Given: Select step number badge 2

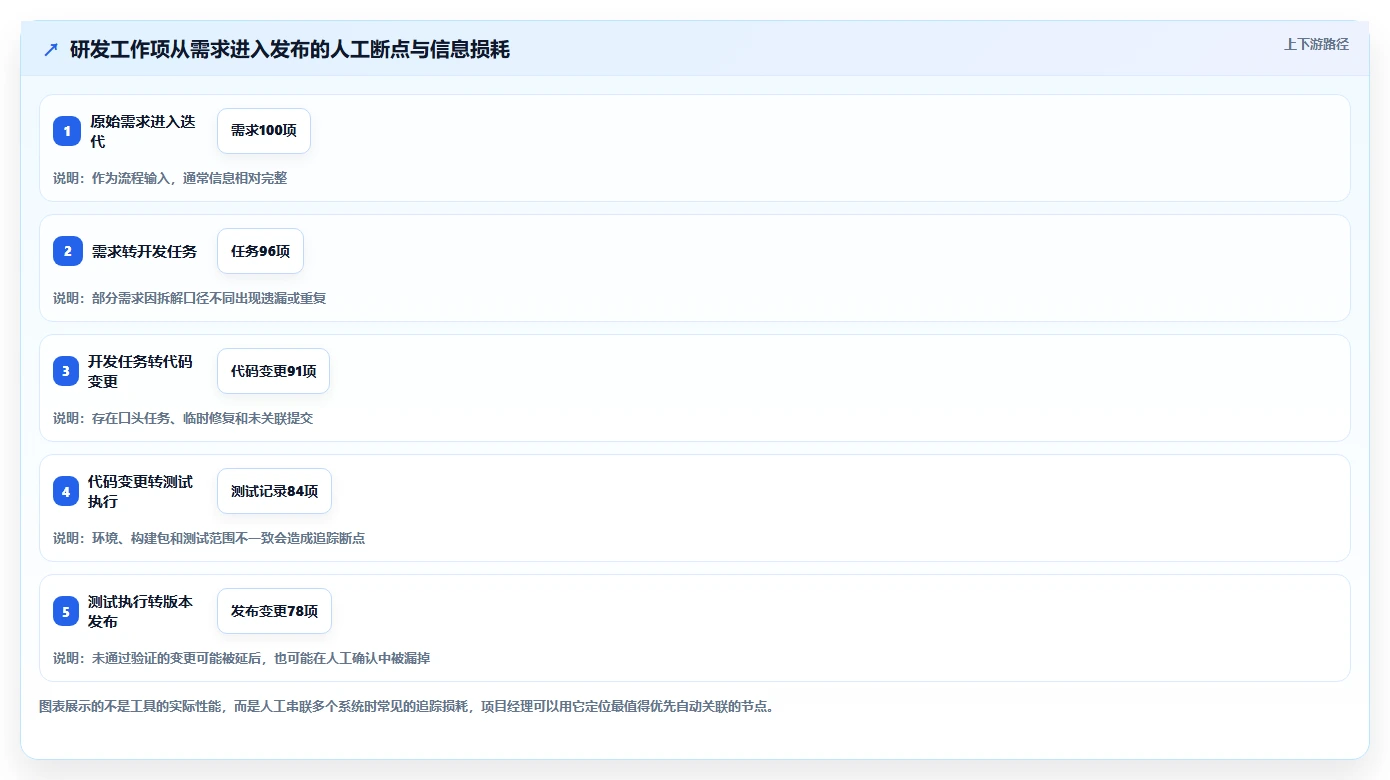Looking at the screenshot, I should click(67, 251).
